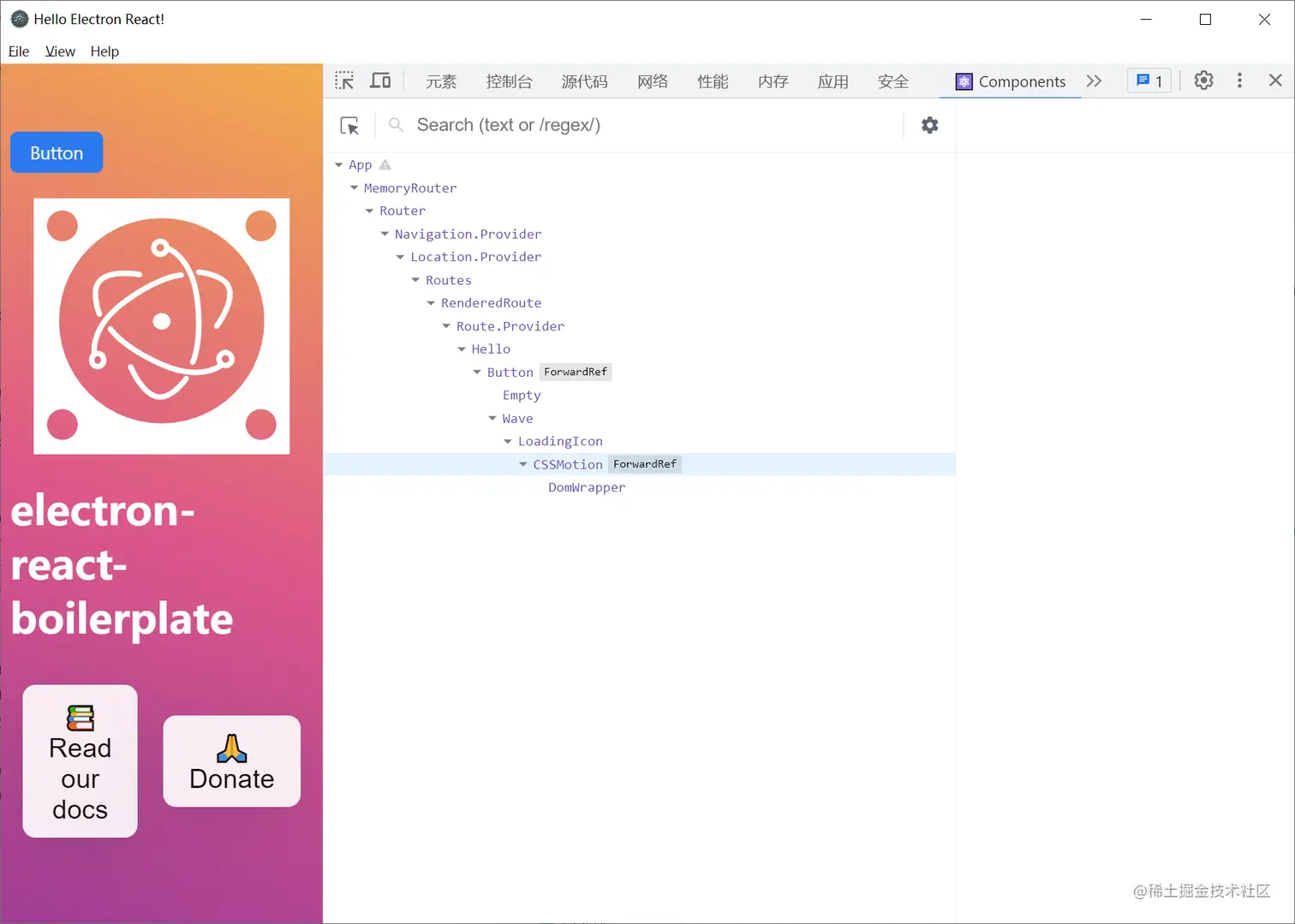Click the electron-react-boilerplate heading
Viewport: 1295px width, 924px height.
pos(122,564)
